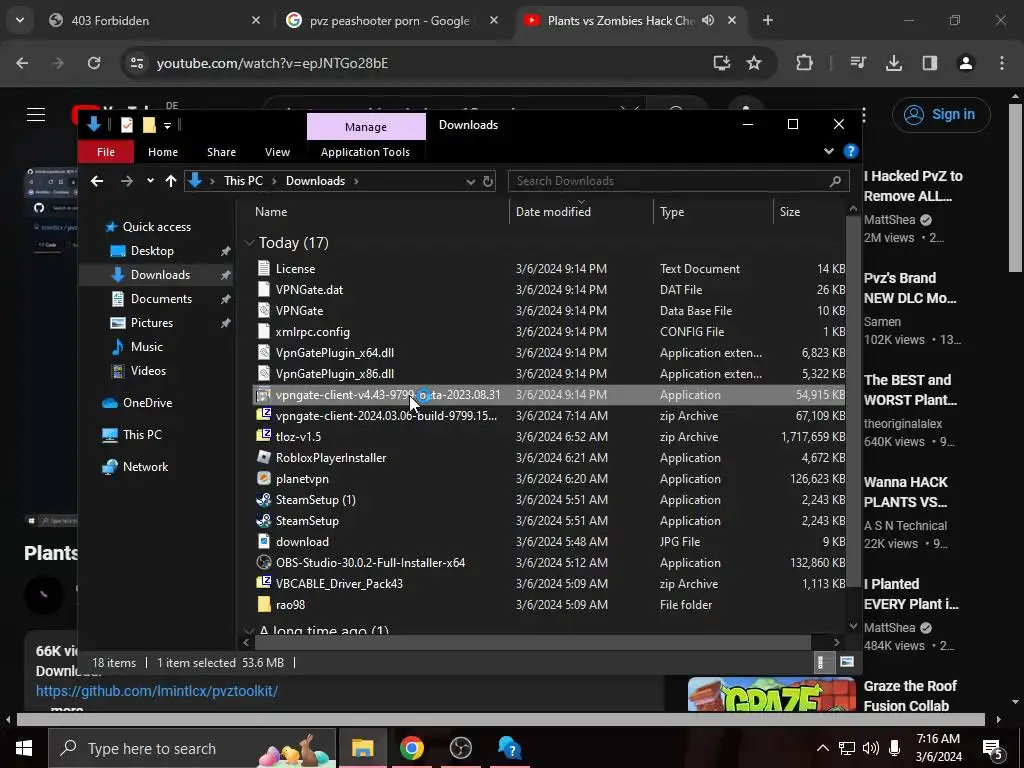The width and height of the screenshot is (1024, 768).
Task: Click the Chrome address bar URL
Action: pyautogui.click(x=272, y=63)
